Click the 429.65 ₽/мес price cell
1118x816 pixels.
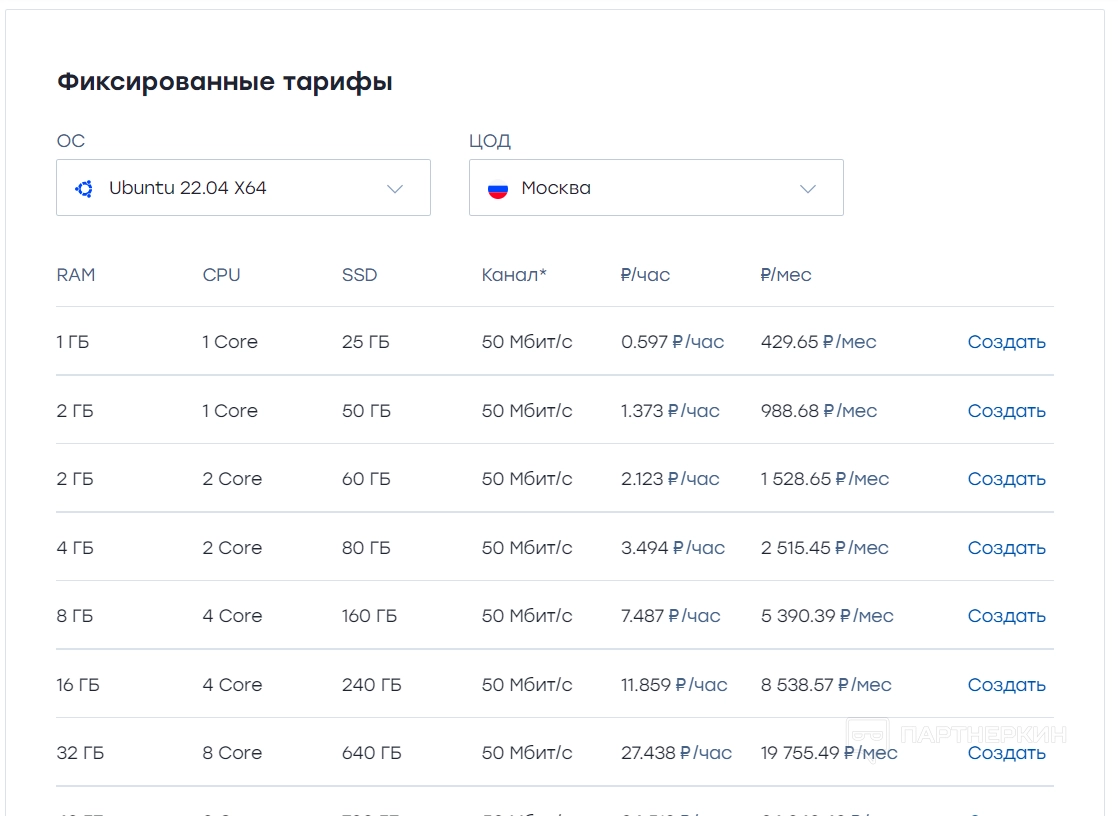[x=818, y=342]
